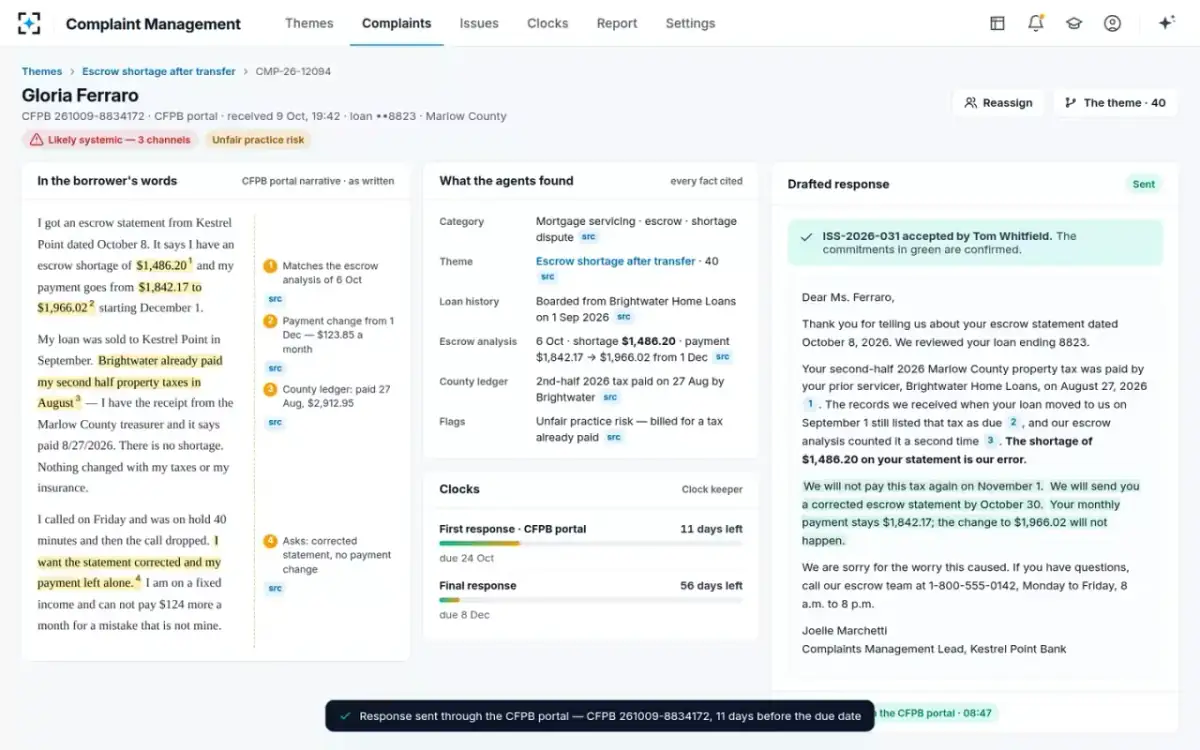Open the user profile icon
The height and width of the screenshot is (750, 1200).
[1112, 23]
